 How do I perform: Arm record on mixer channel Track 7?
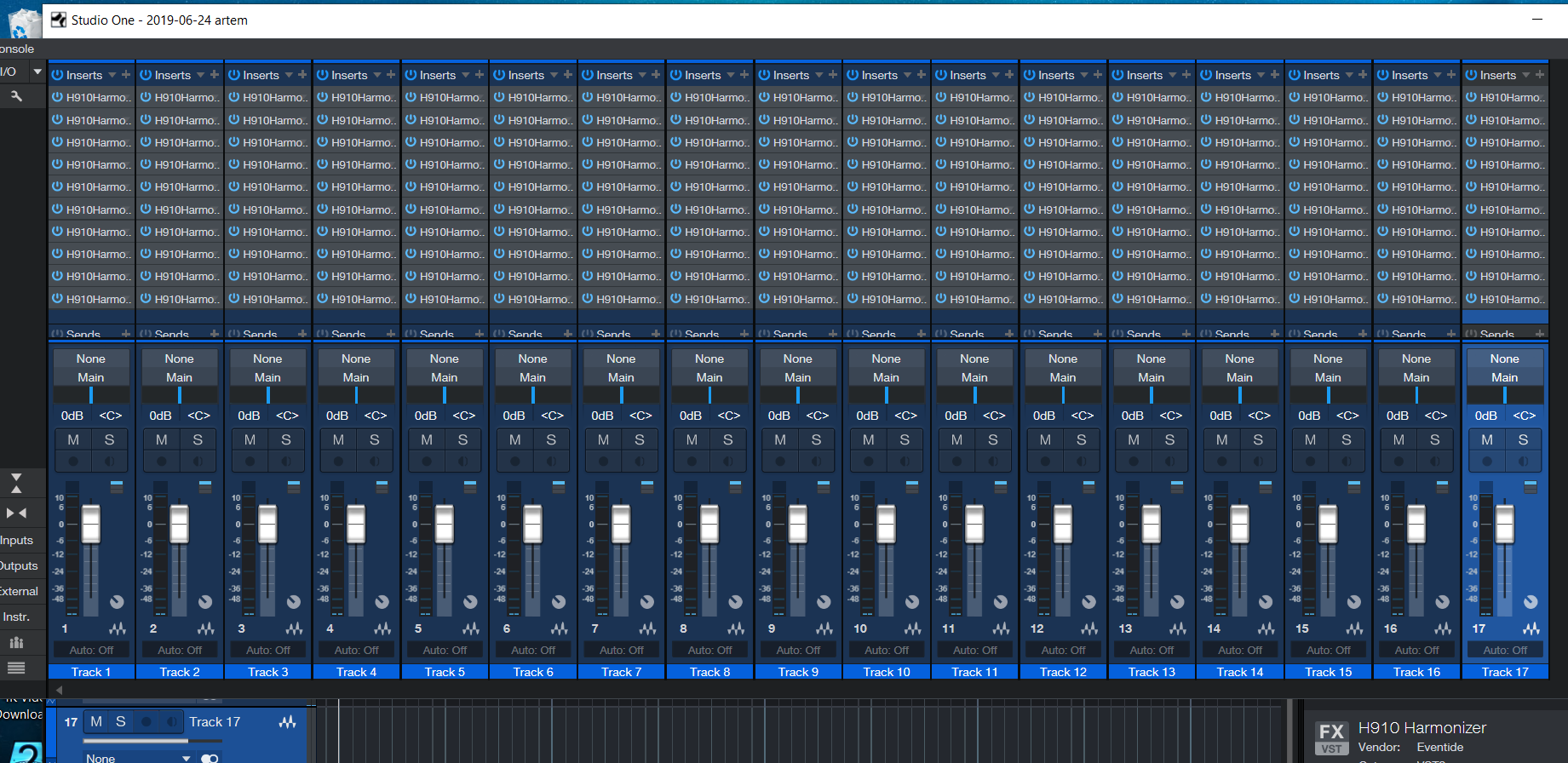click(x=604, y=462)
